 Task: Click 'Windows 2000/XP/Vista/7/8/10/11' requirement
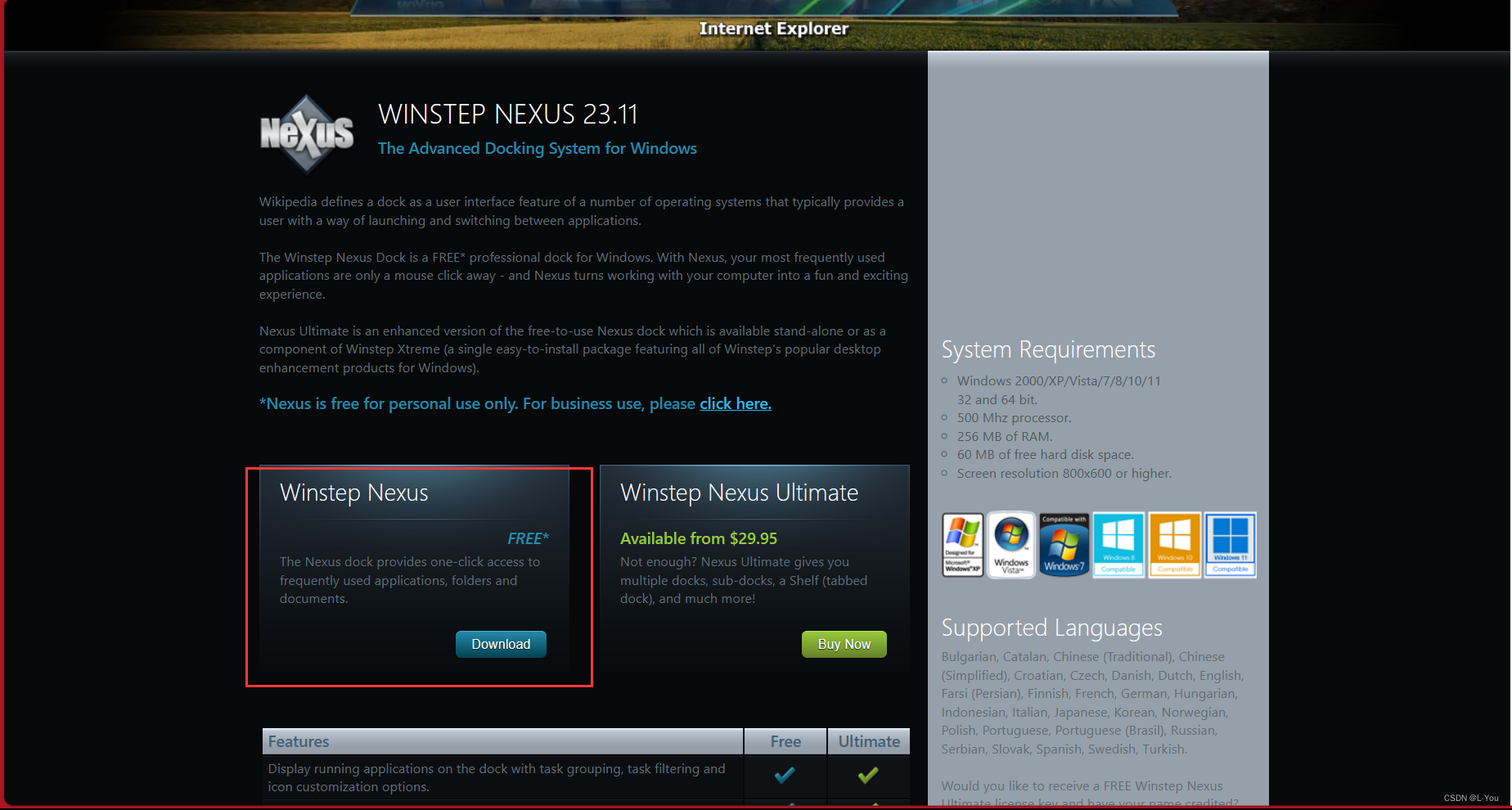point(1059,381)
